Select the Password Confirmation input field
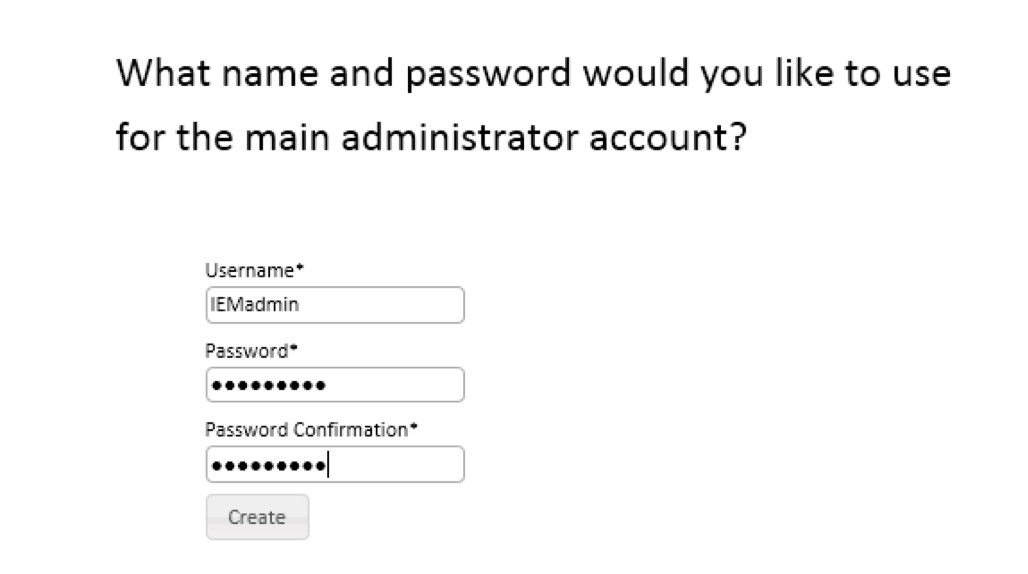Screen dimensions: 1028x574 click(334, 465)
